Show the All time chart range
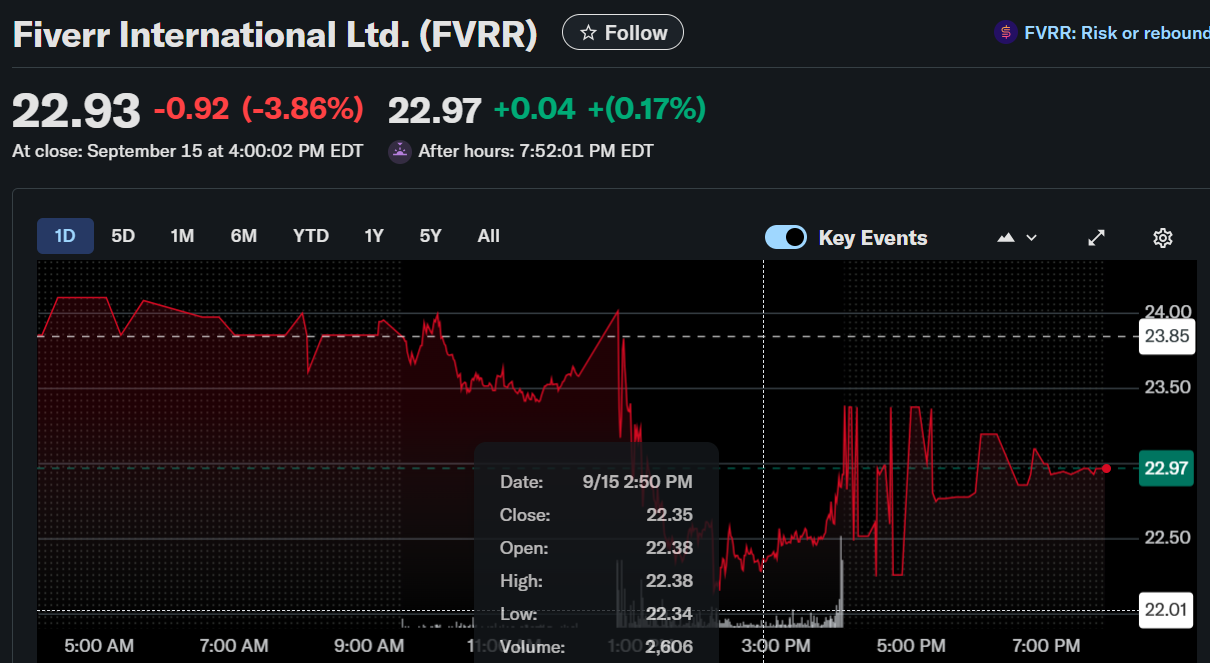 [488, 236]
